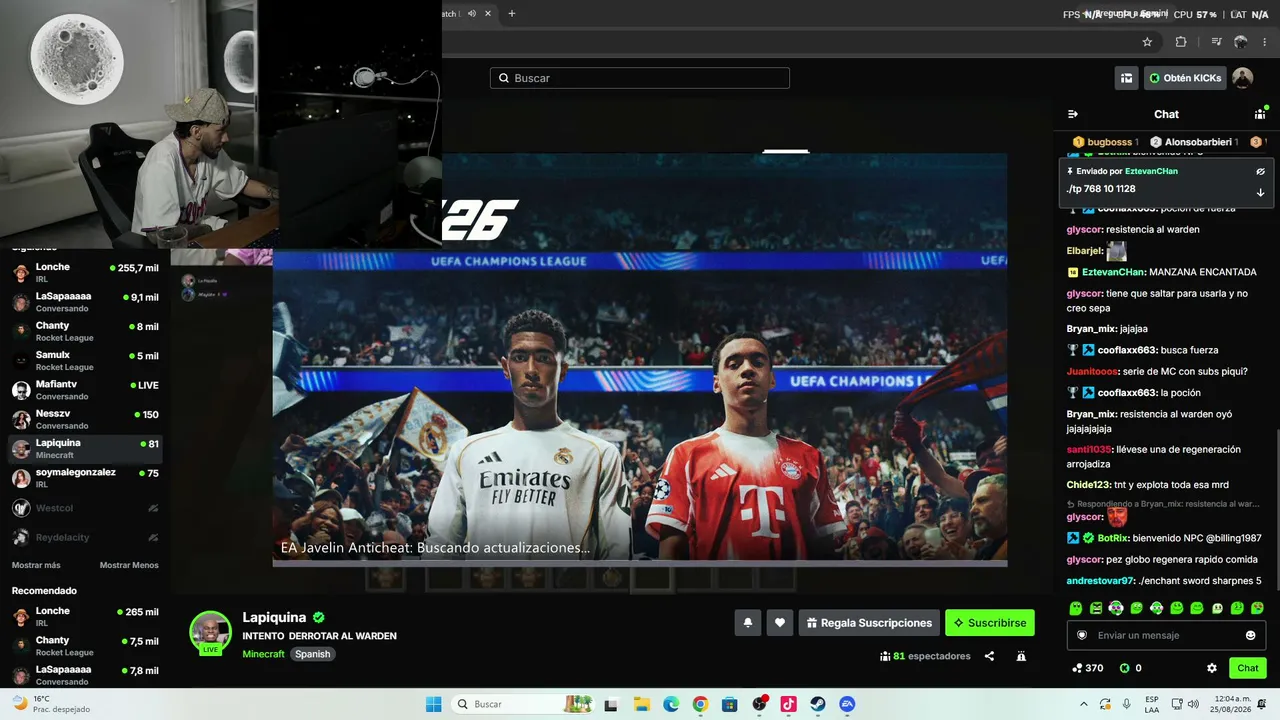Click the Regala Suscripciones button
This screenshot has width=1280, height=720.
869,623
